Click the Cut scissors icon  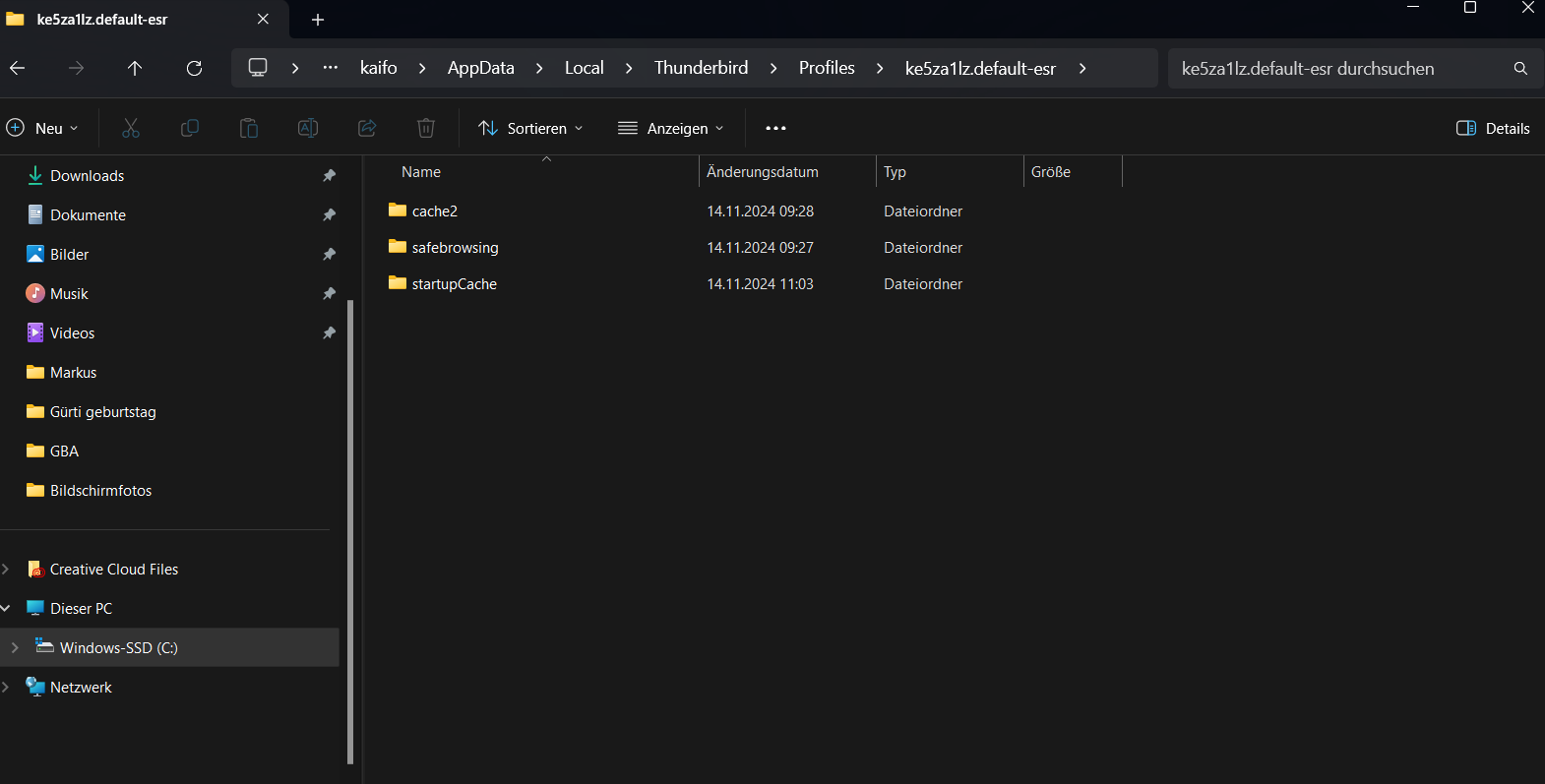131,128
